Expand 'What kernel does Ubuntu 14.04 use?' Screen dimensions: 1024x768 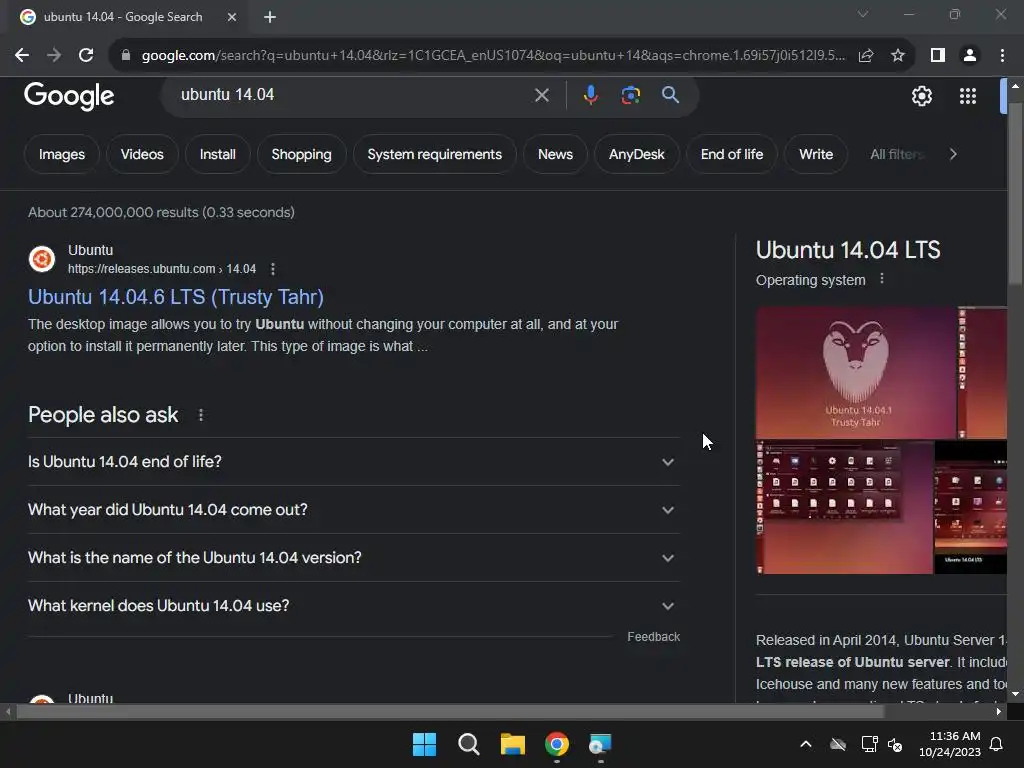[x=354, y=605]
